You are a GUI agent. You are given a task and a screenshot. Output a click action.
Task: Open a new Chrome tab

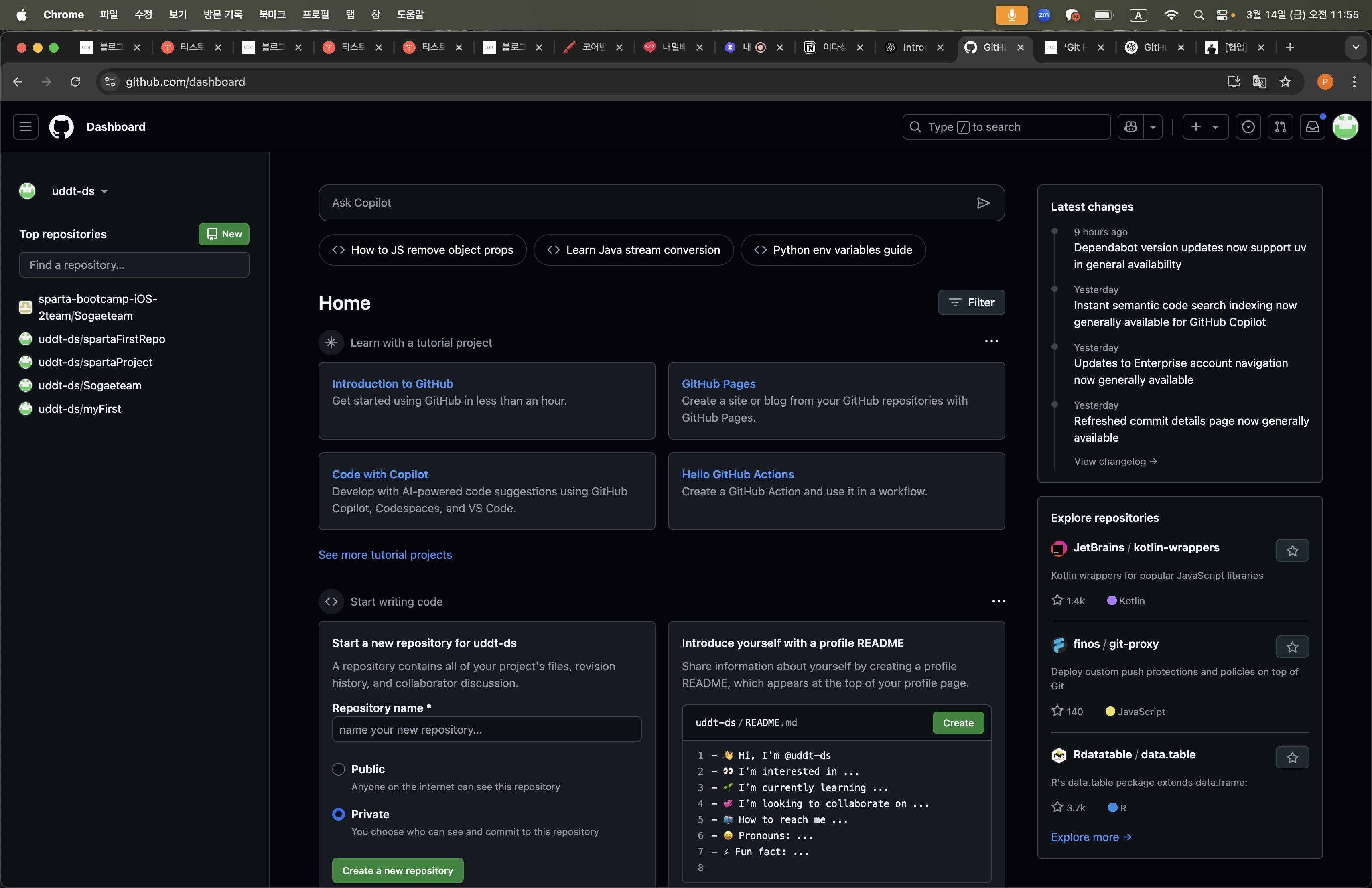pos(1290,47)
